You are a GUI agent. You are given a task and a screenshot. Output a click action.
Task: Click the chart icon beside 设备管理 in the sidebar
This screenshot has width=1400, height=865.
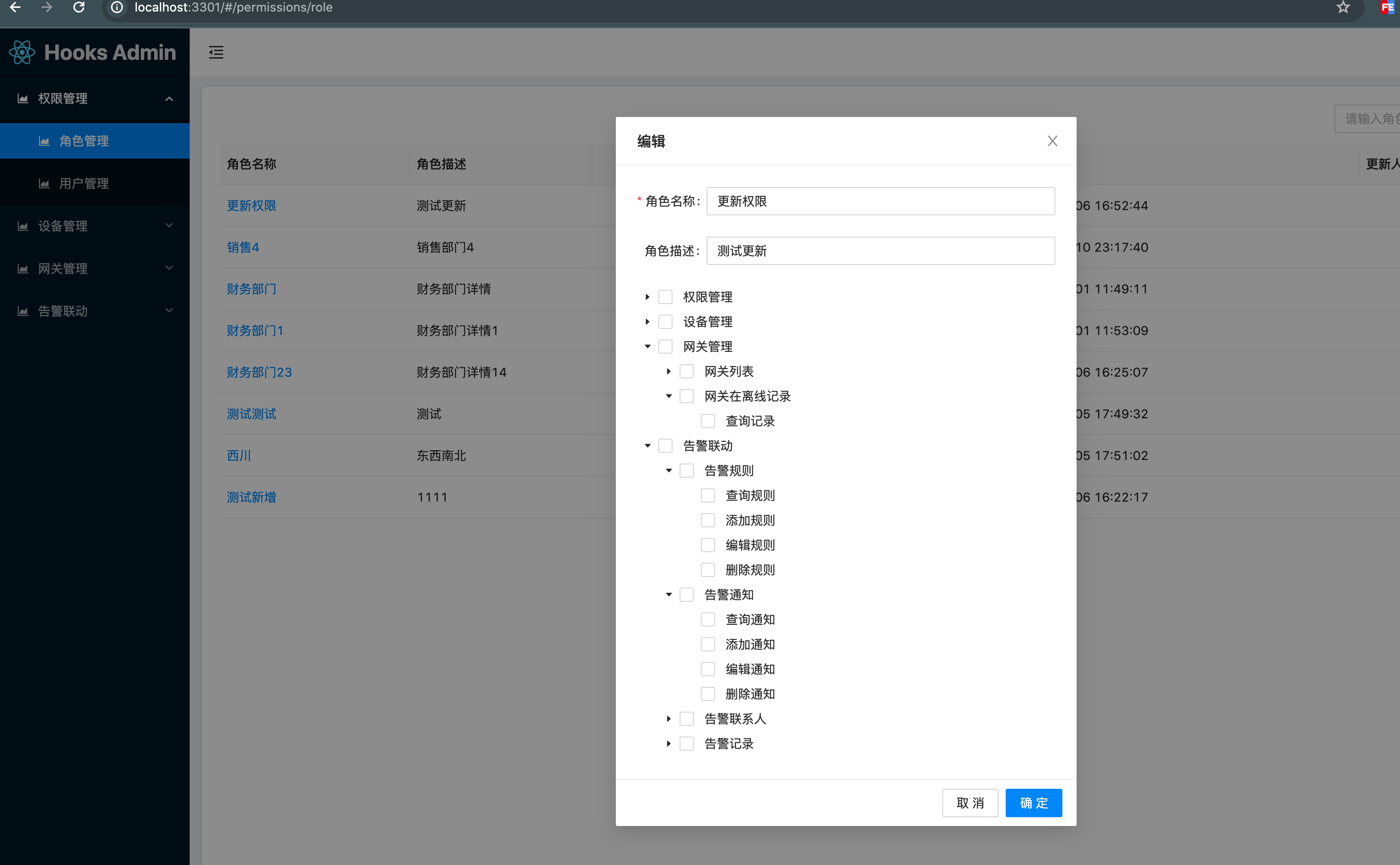coord(23,226)
